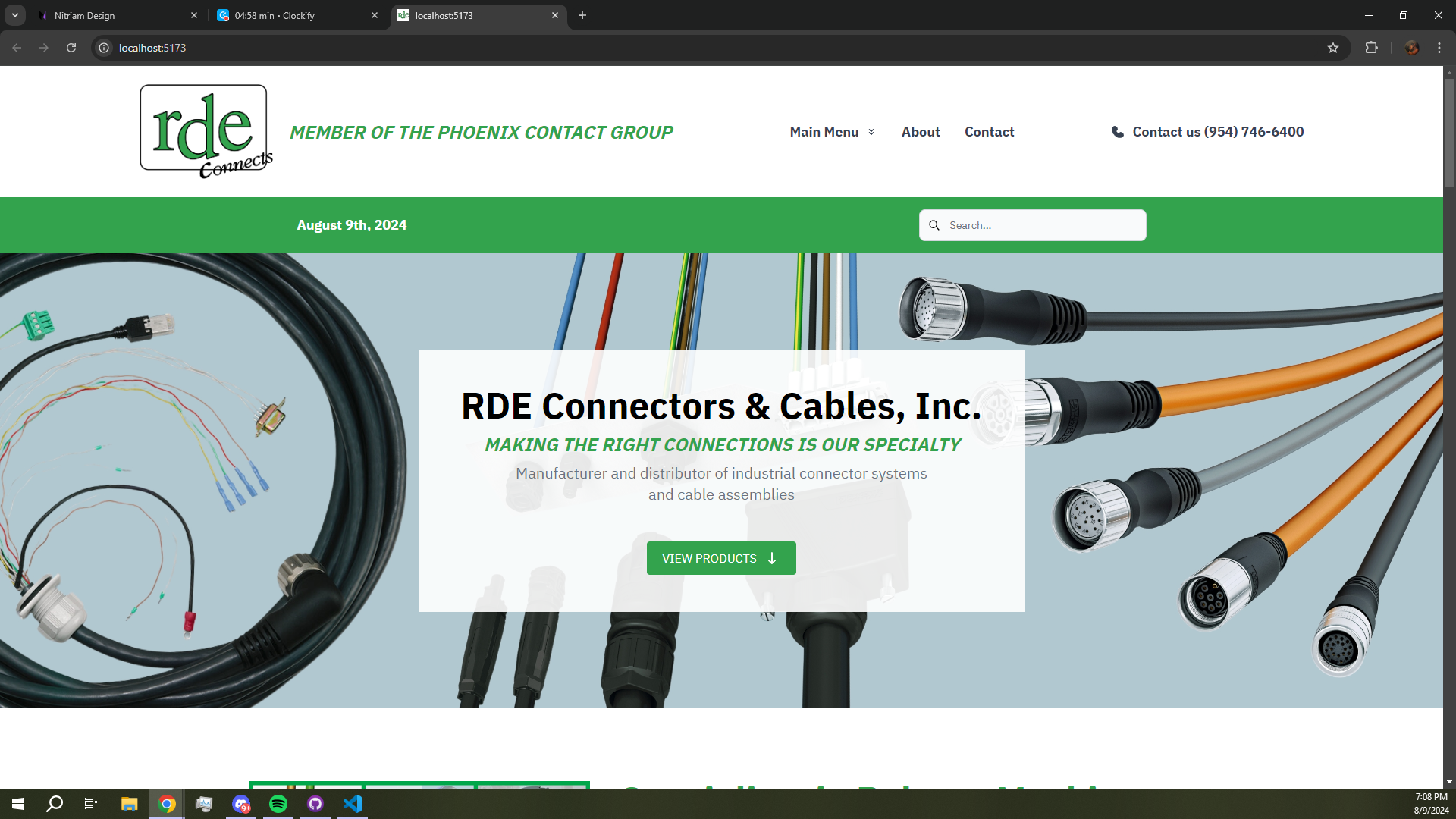Image resolution: width=1456 pixels, height=819 pixels.
Task: Open the tab search dropdown
Action: [14, 15]
